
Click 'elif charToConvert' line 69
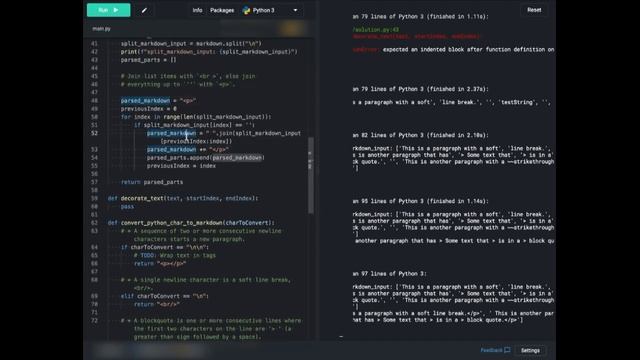[165, 296]
